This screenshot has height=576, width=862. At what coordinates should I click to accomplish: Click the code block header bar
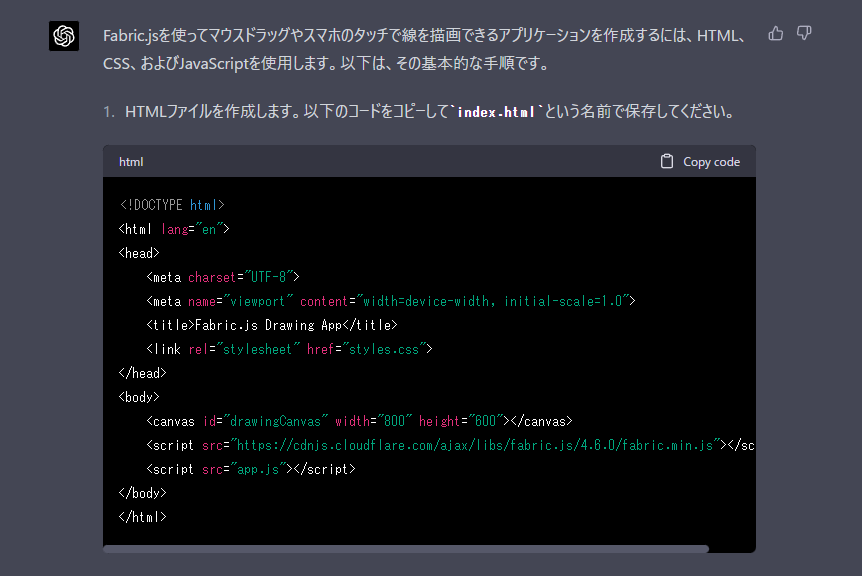(400, 161)
